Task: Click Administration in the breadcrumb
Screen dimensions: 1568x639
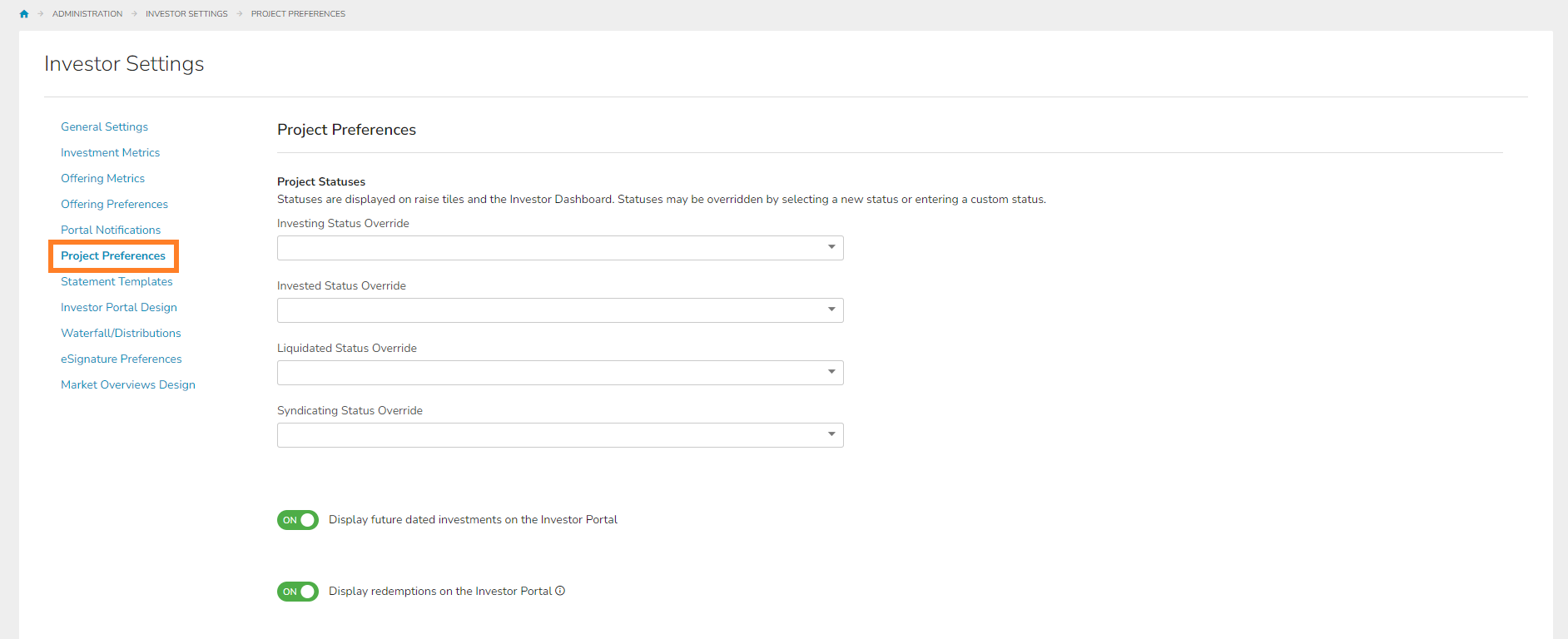Action: pyautogui.click(x=87, y=14)
